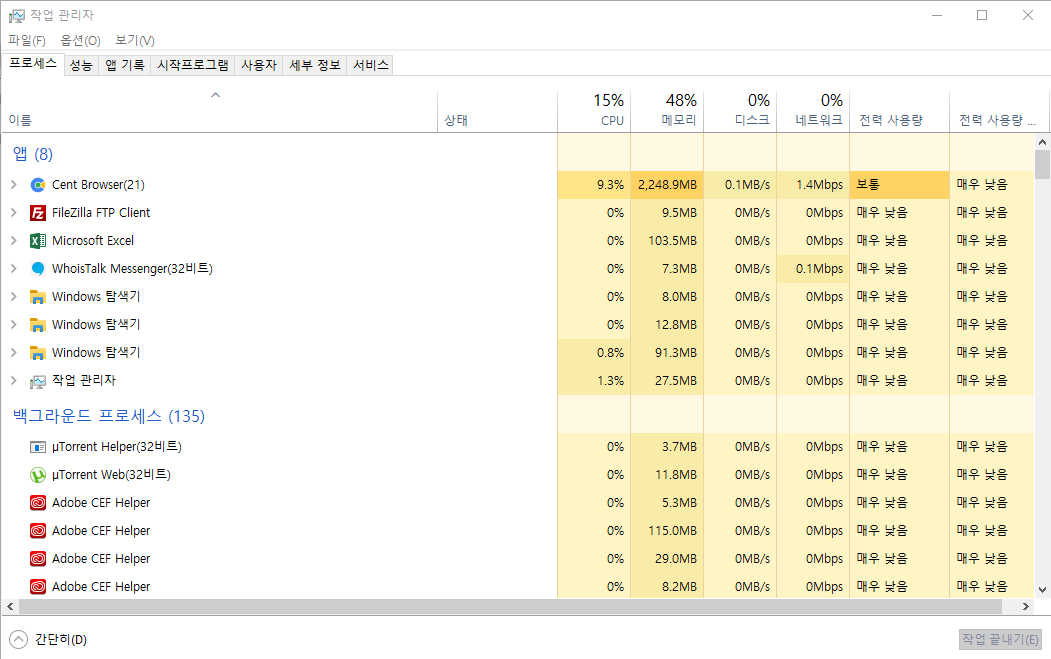Click the Task Manager title bar icon
Image resolution: width=1051 pixels, height=659 pixels.
[16, 15]
